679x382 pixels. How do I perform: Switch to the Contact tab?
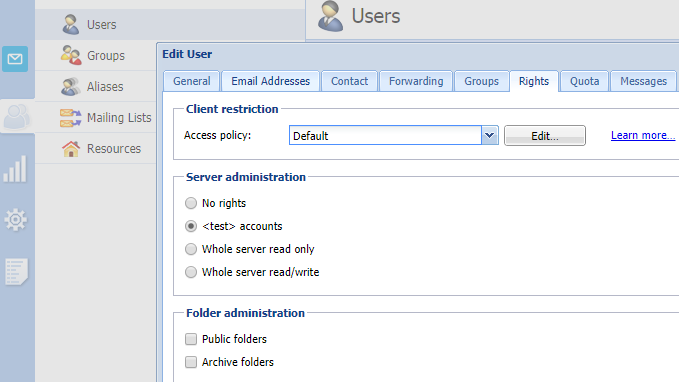349,81
